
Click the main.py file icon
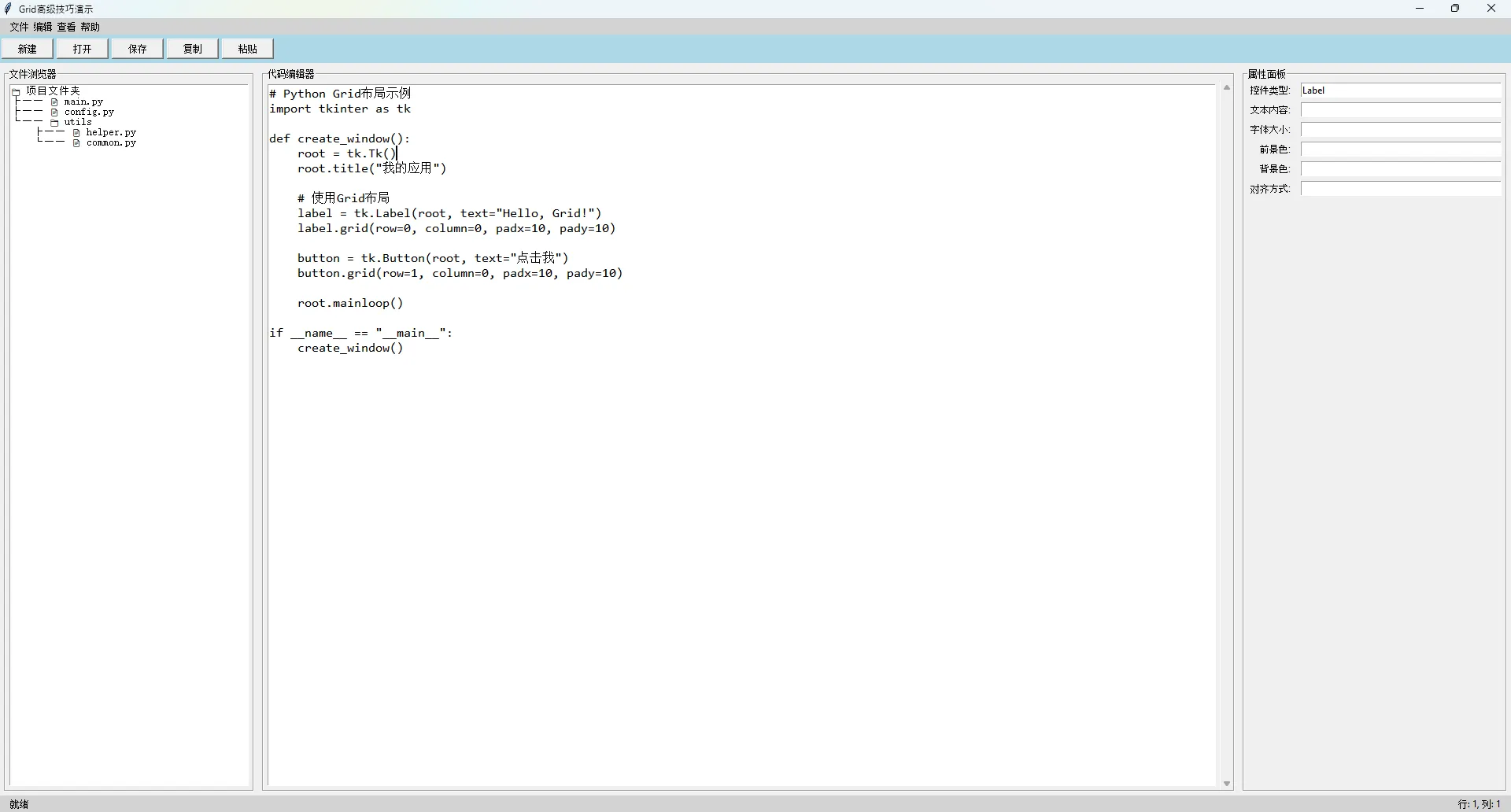pos(54,102)
